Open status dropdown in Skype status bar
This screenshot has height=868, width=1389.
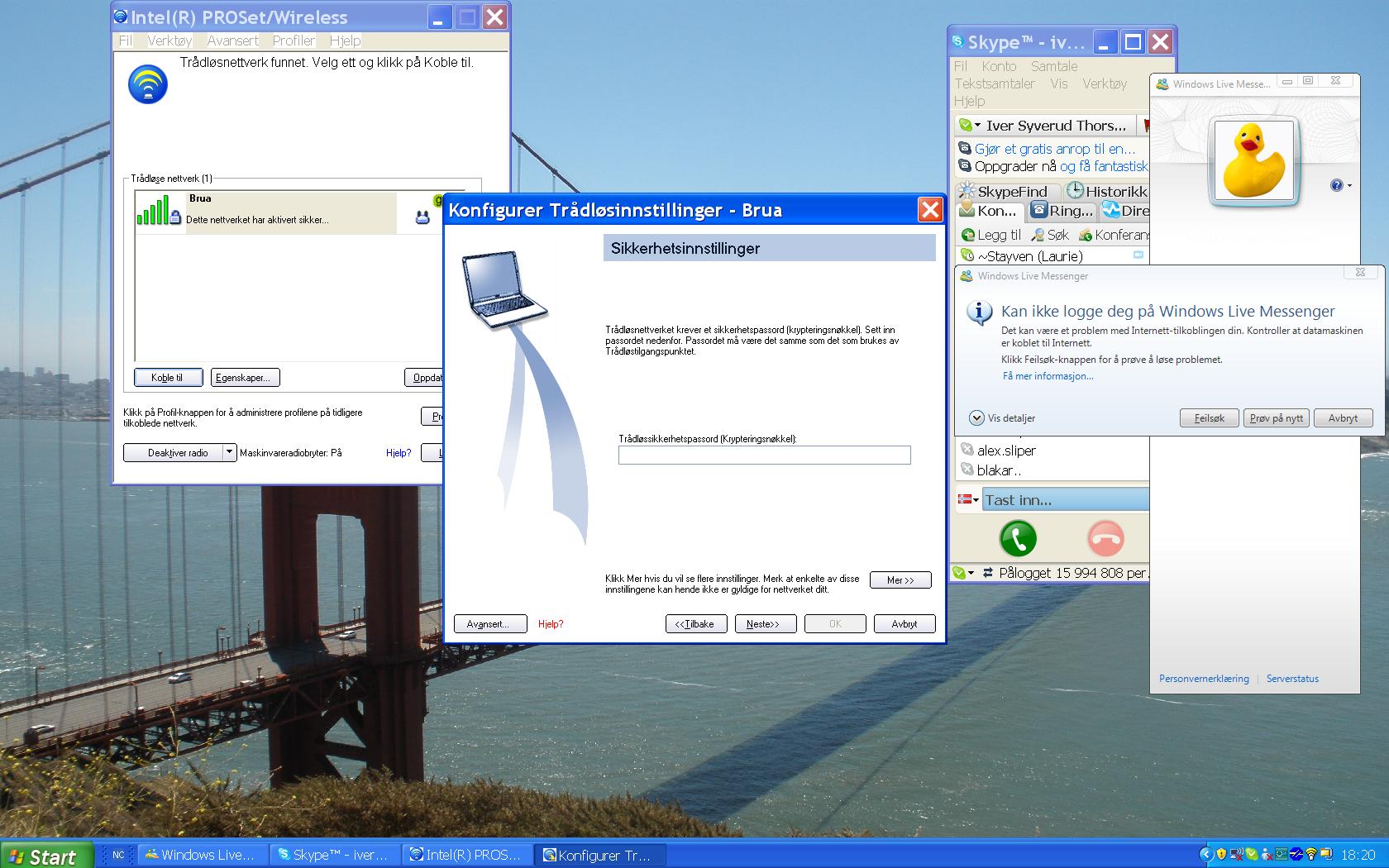pos(963,572)
